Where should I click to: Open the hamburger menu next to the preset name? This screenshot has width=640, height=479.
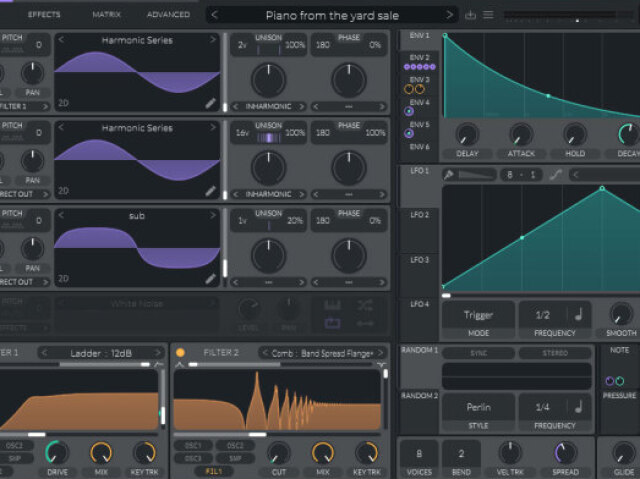tap(488, 15)
